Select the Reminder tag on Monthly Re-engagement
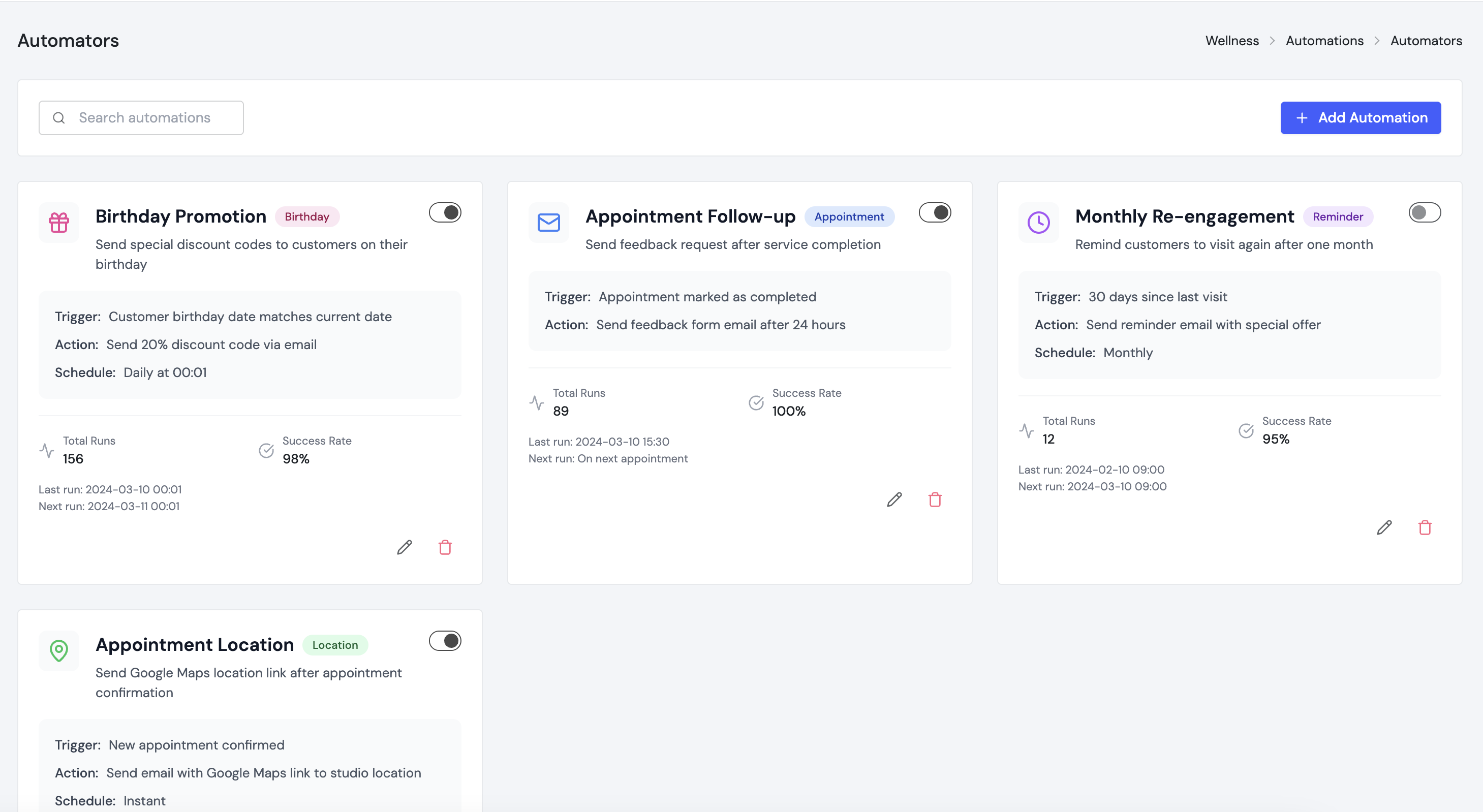1483x812 pixels. click(1337, 216)
